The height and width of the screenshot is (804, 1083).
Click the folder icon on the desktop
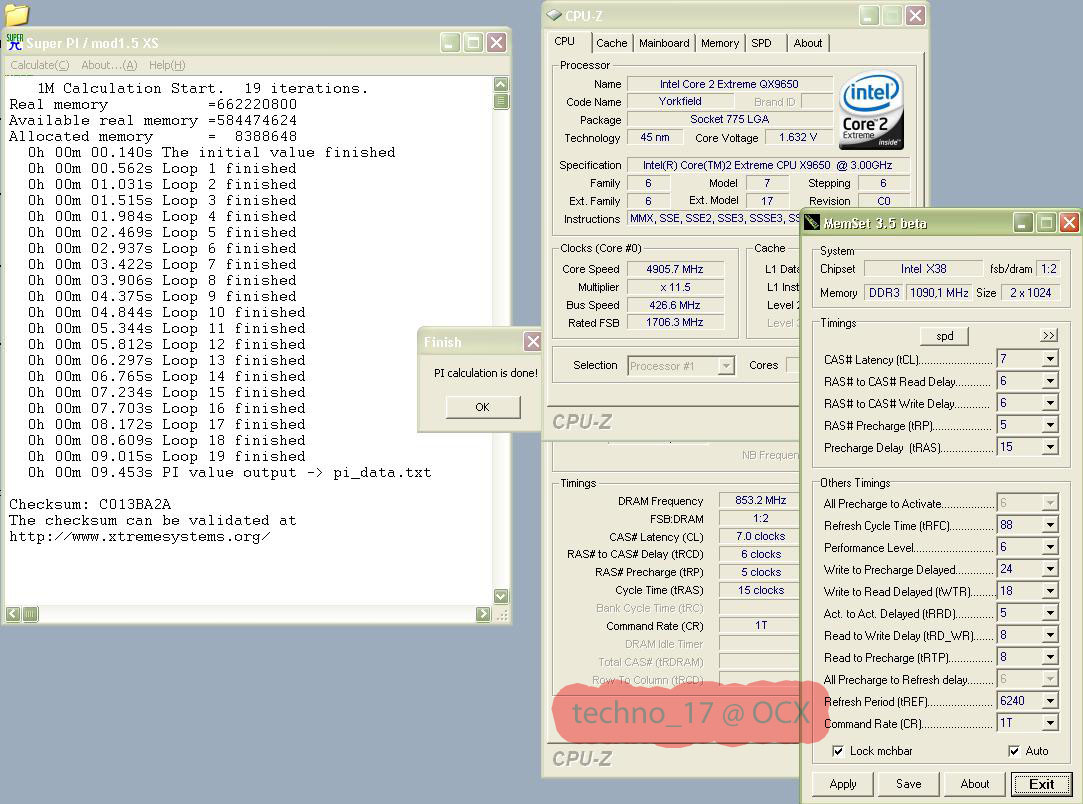point(17,14)
